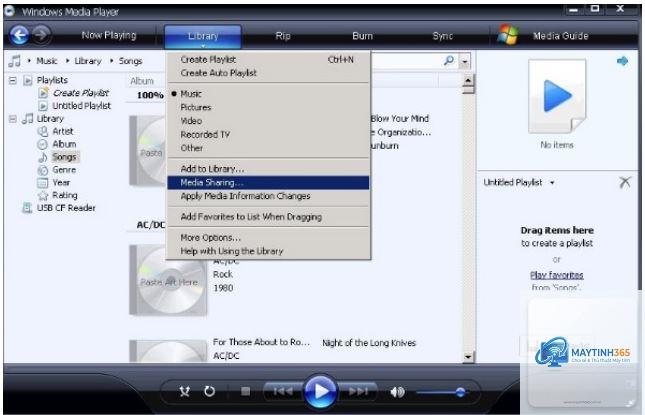Image resolution: width=645 pixels, height=415 pixels.
Task: Choose Add to Library menu entry
Action: 268,169
